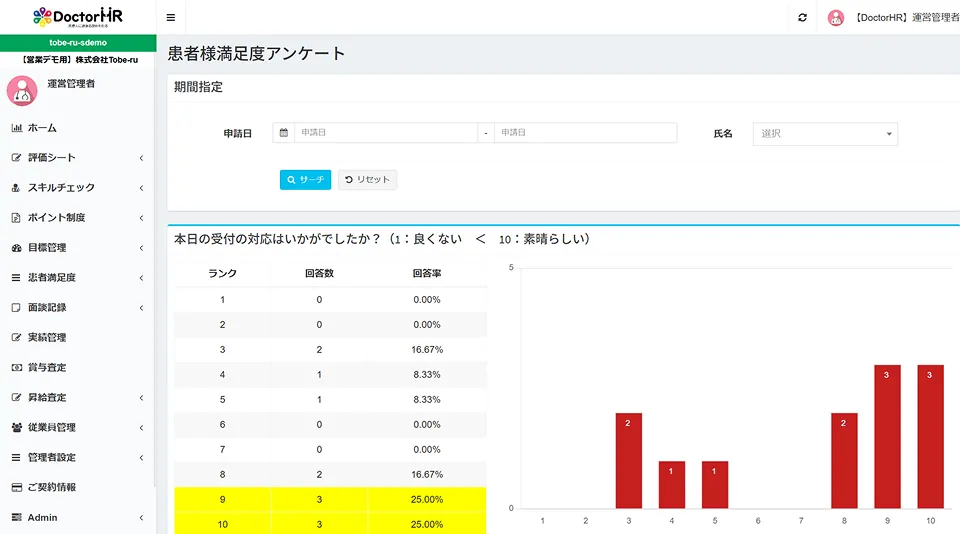
Task: Click the 従業員管理 people icon
Action: [x=17, y=427]
